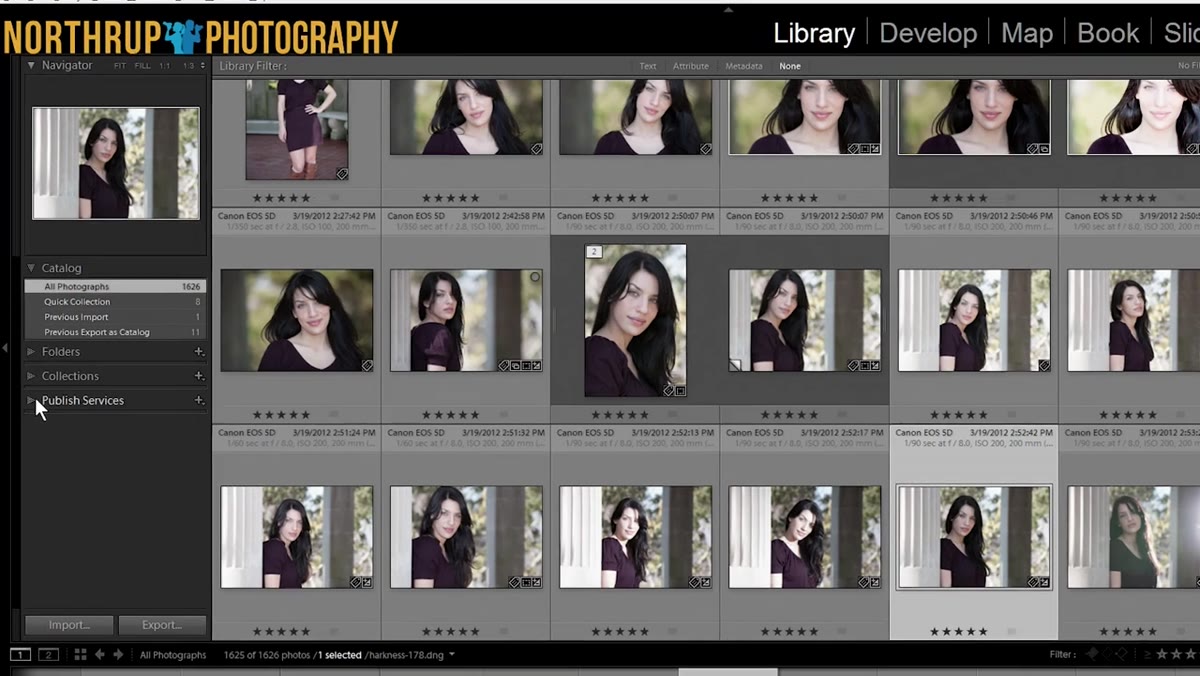
Task: Click crop badge on 2:42:58 PM photo
Action: point(526,366)
